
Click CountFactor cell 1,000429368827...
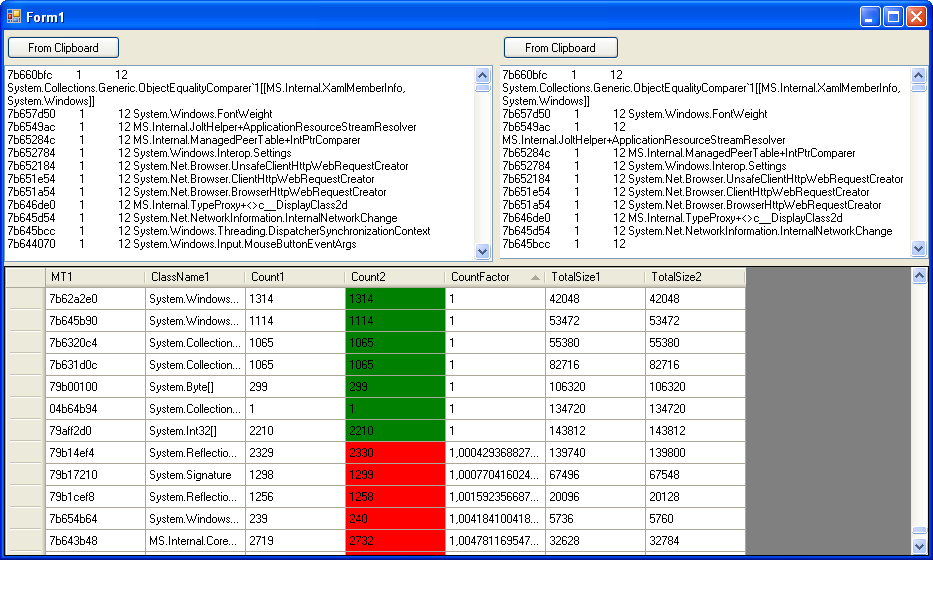495,453
